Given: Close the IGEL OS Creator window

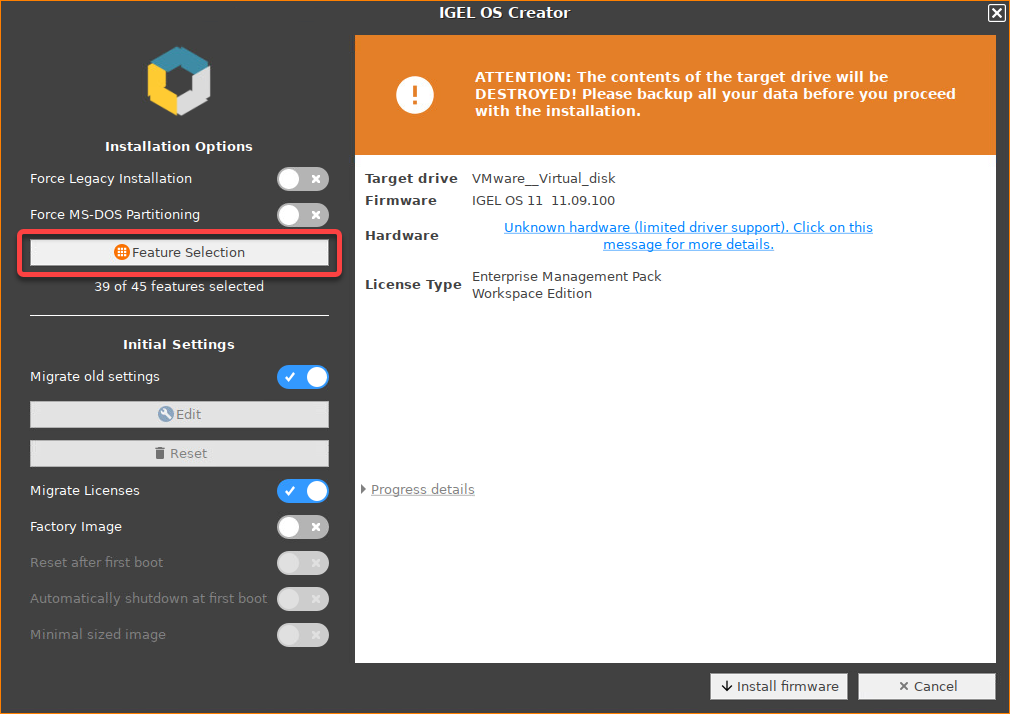Looking at the screenshot, I should click(x=996, y=13).
